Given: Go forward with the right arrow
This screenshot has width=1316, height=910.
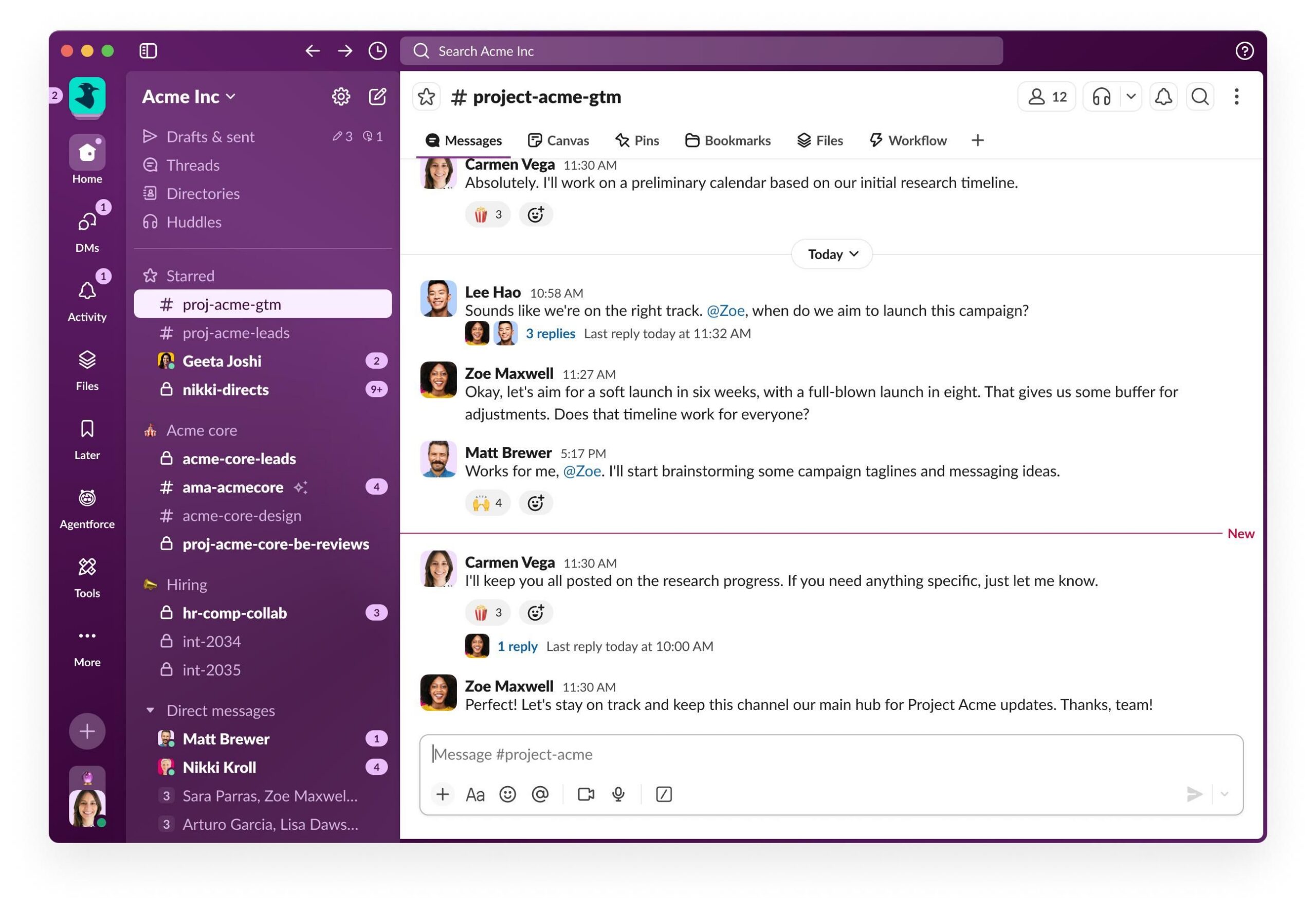Looking at the screenshot, I should click(x=345, y=51).
